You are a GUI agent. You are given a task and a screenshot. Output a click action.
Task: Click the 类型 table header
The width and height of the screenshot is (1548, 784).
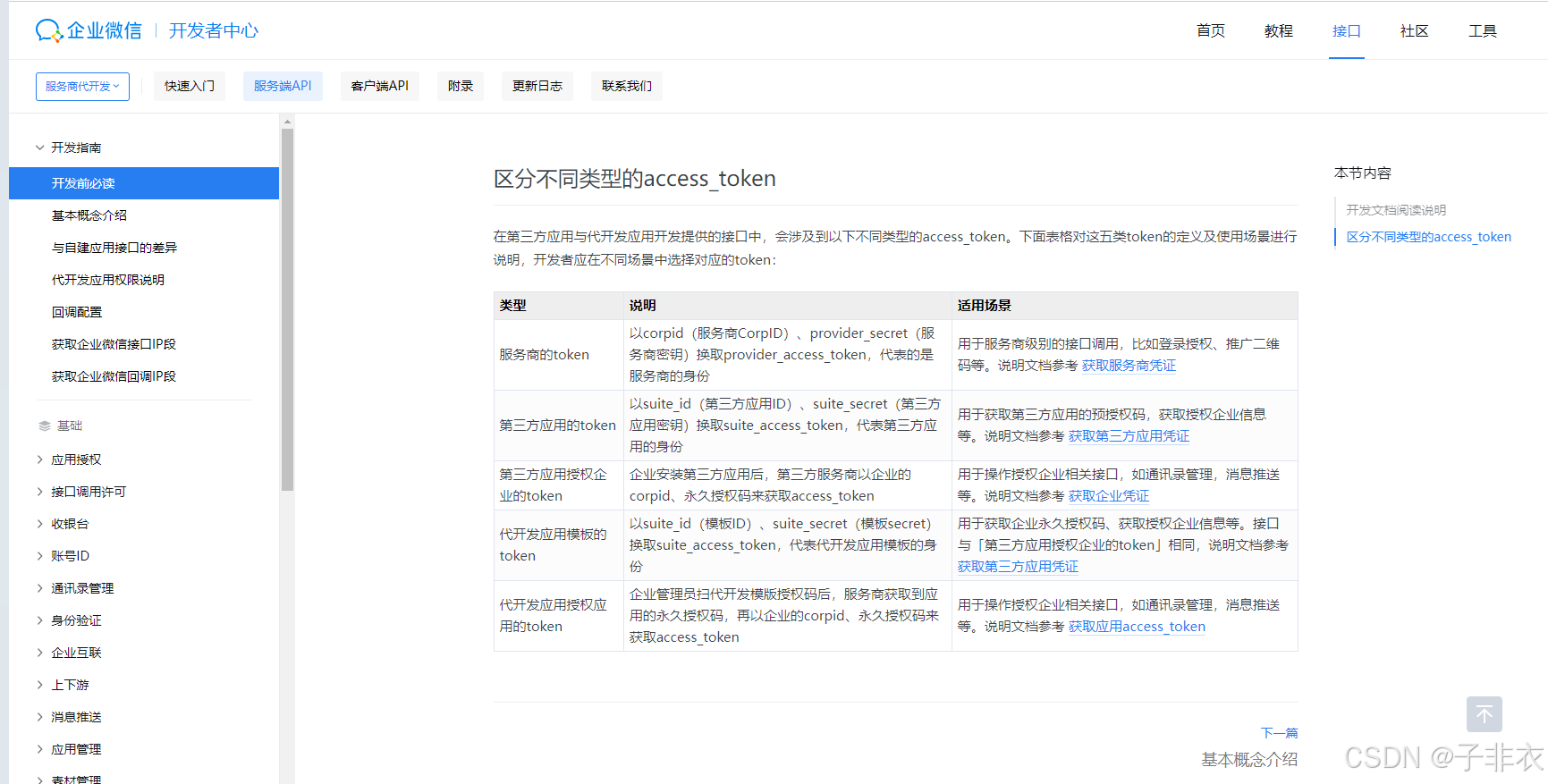pos(559,306)
